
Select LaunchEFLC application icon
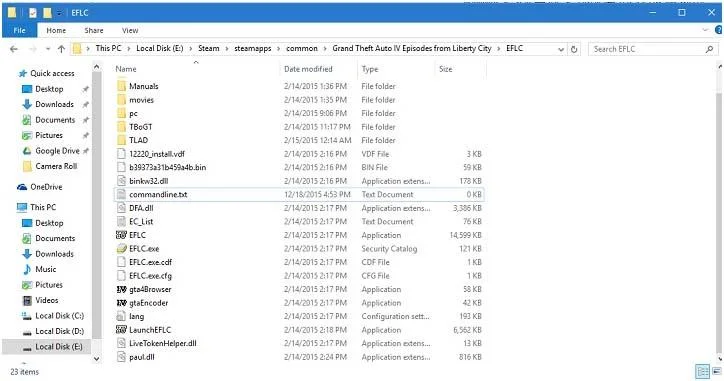point(121,330)
